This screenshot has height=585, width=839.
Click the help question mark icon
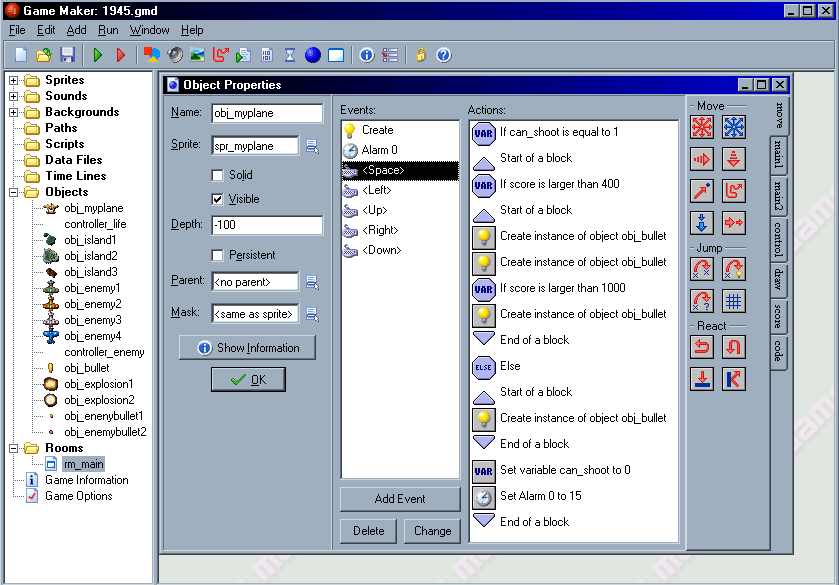pyautogui.click(x=444, y=55)
